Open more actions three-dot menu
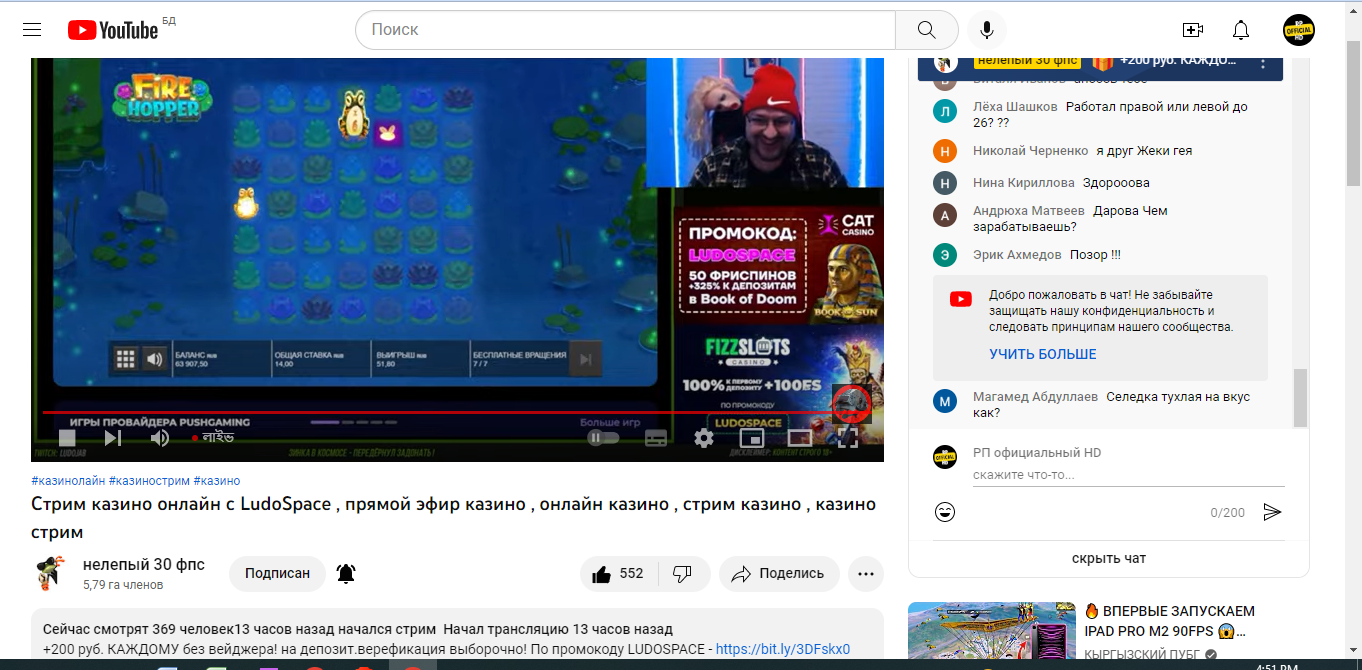This screenshot has width=1362, height=670. [x=866, y=573]
